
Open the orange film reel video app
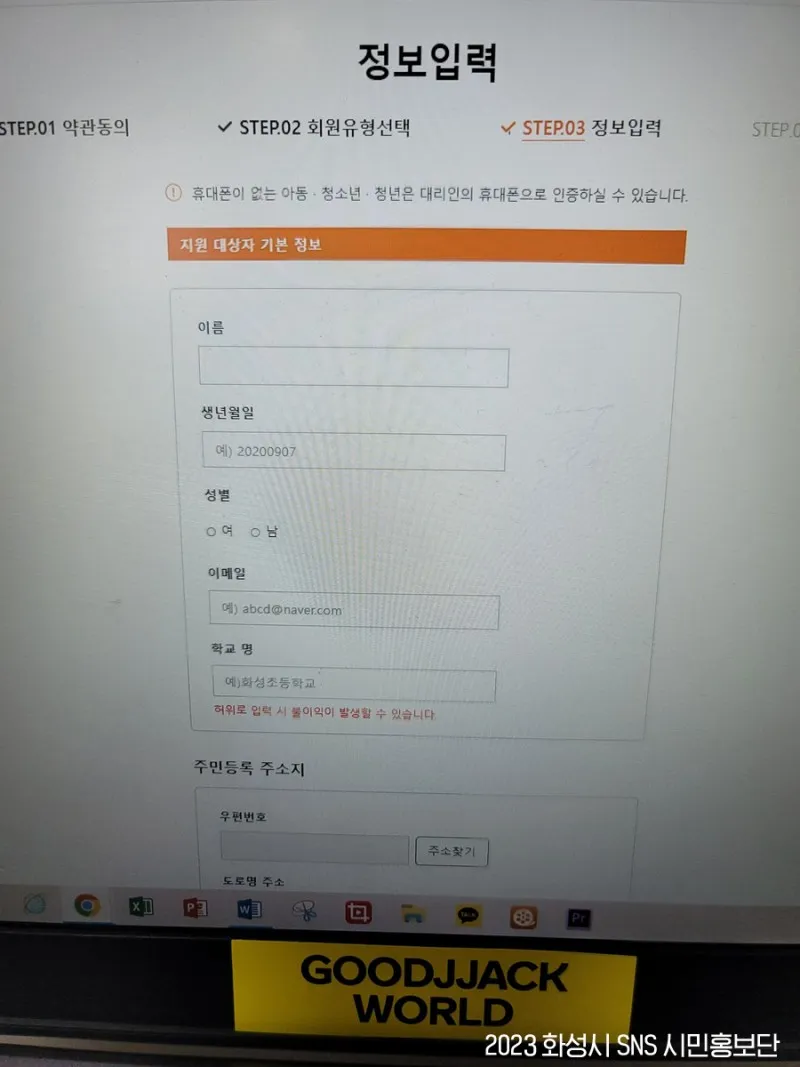pyautogui.click(x=523, y=917)
